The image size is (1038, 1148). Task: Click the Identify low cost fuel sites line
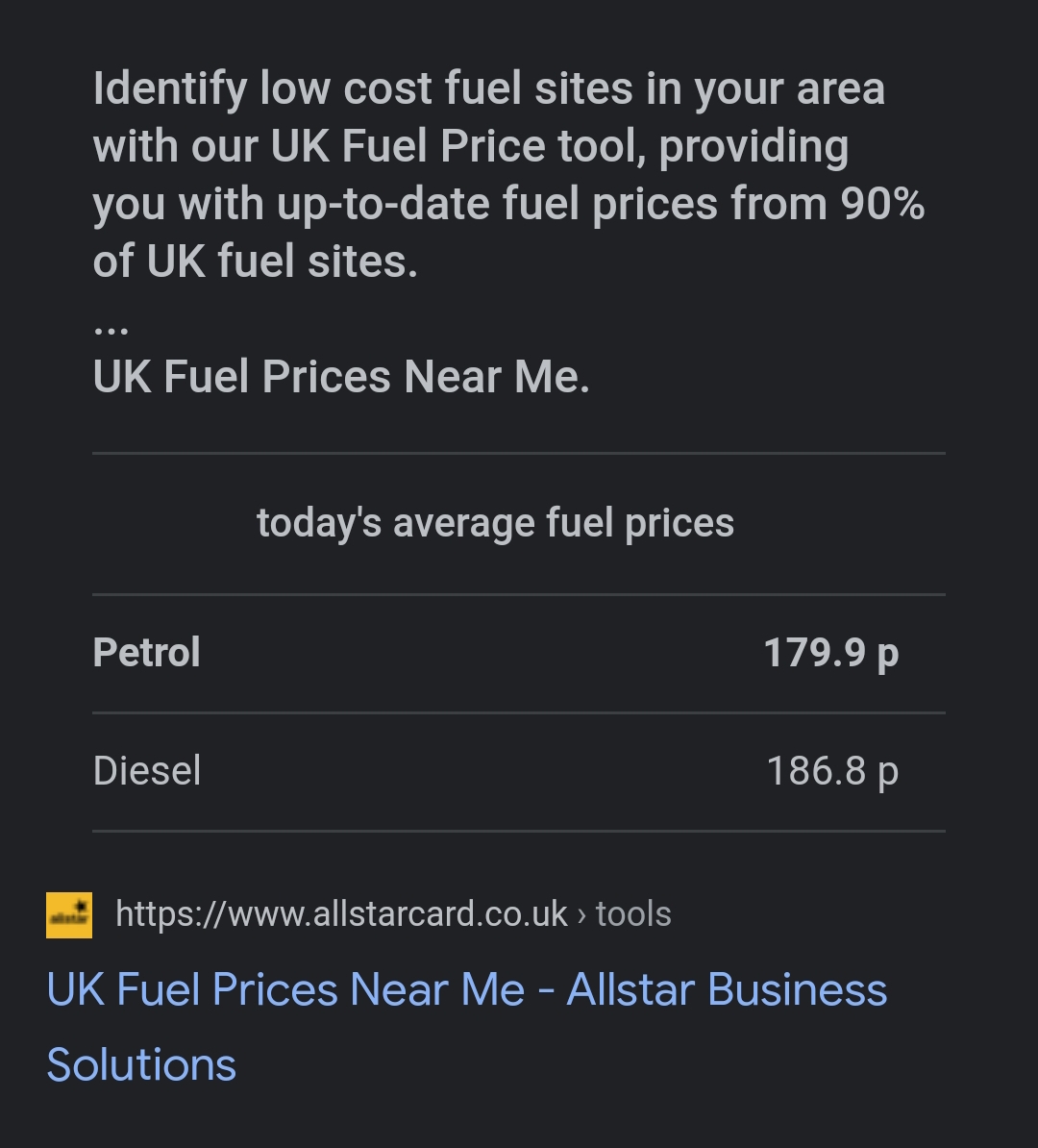click(489, 89)
